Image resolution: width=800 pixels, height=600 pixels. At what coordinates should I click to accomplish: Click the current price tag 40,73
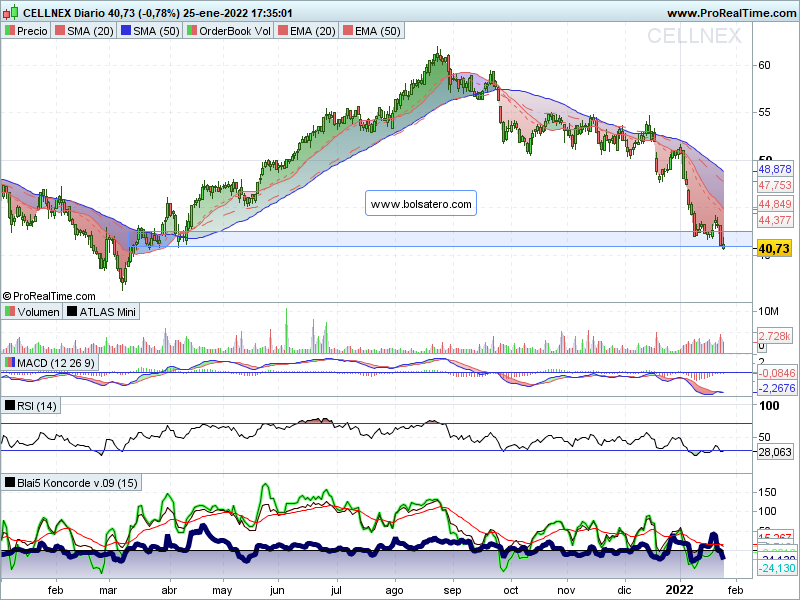click(x=774, y=248)
